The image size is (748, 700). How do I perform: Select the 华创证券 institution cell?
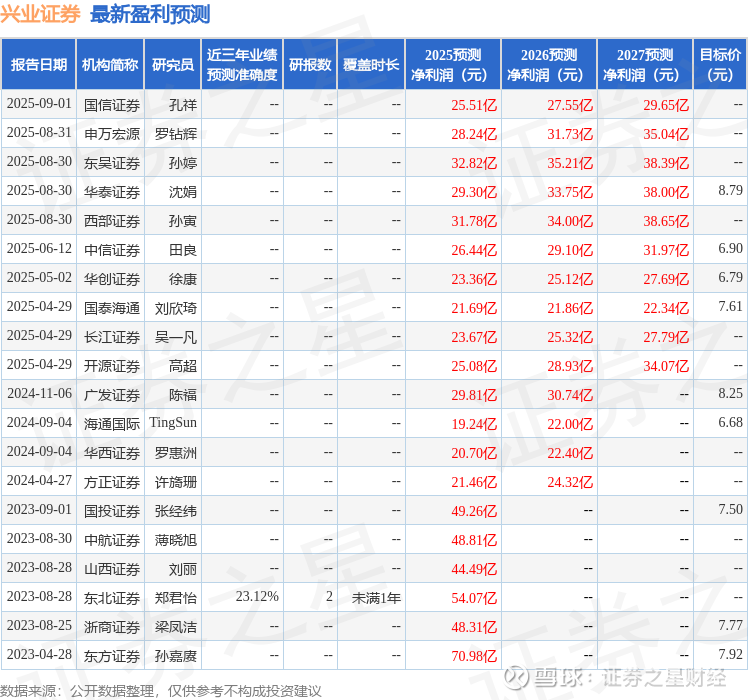pyautogui.click(x=112, y=279)
